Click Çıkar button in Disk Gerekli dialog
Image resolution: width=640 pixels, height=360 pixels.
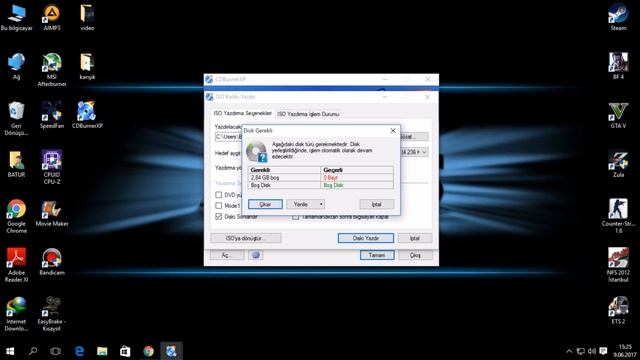tap(265, 204)
